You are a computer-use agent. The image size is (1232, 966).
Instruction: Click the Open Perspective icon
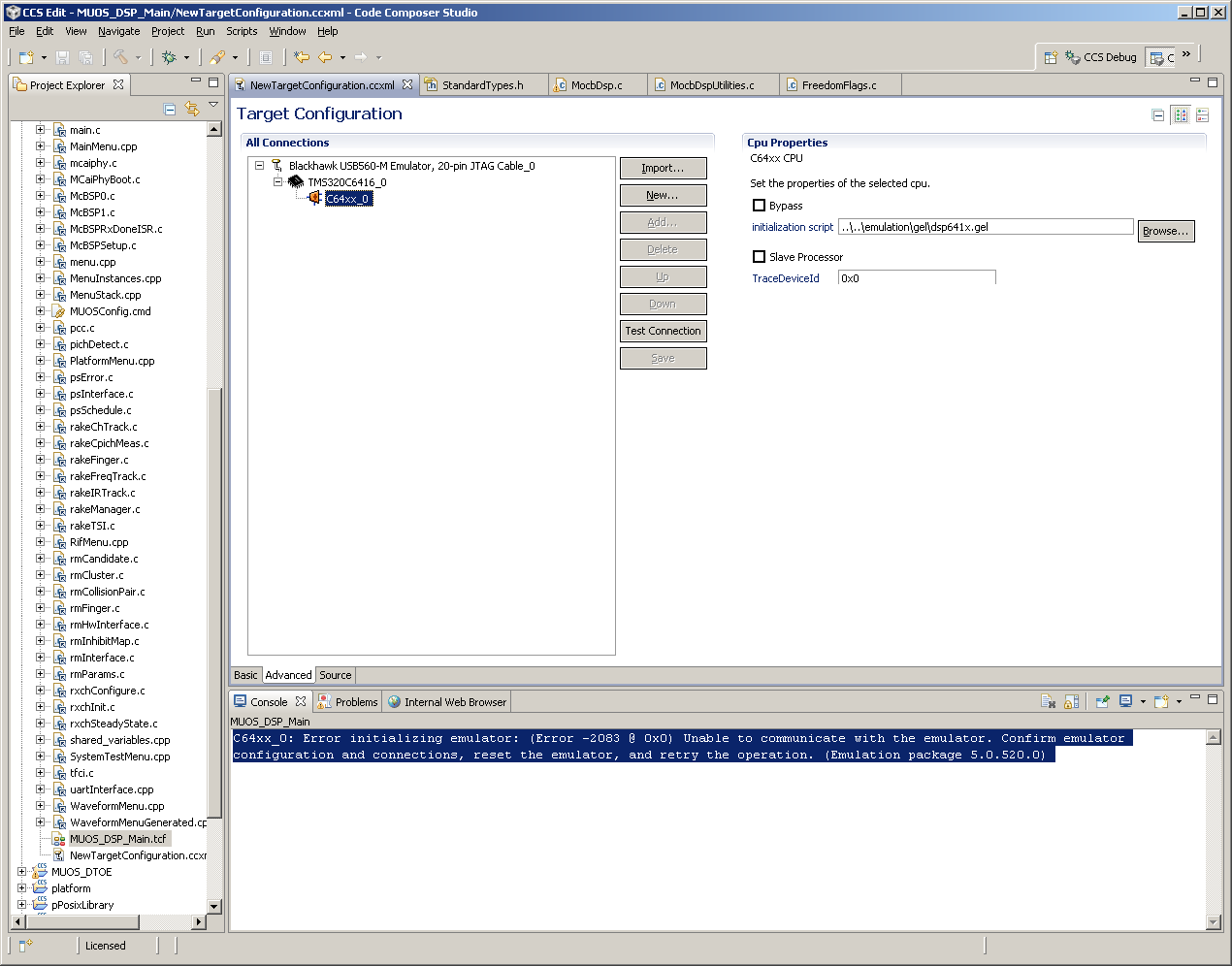pyautogui.click(x=1051, y=57)
